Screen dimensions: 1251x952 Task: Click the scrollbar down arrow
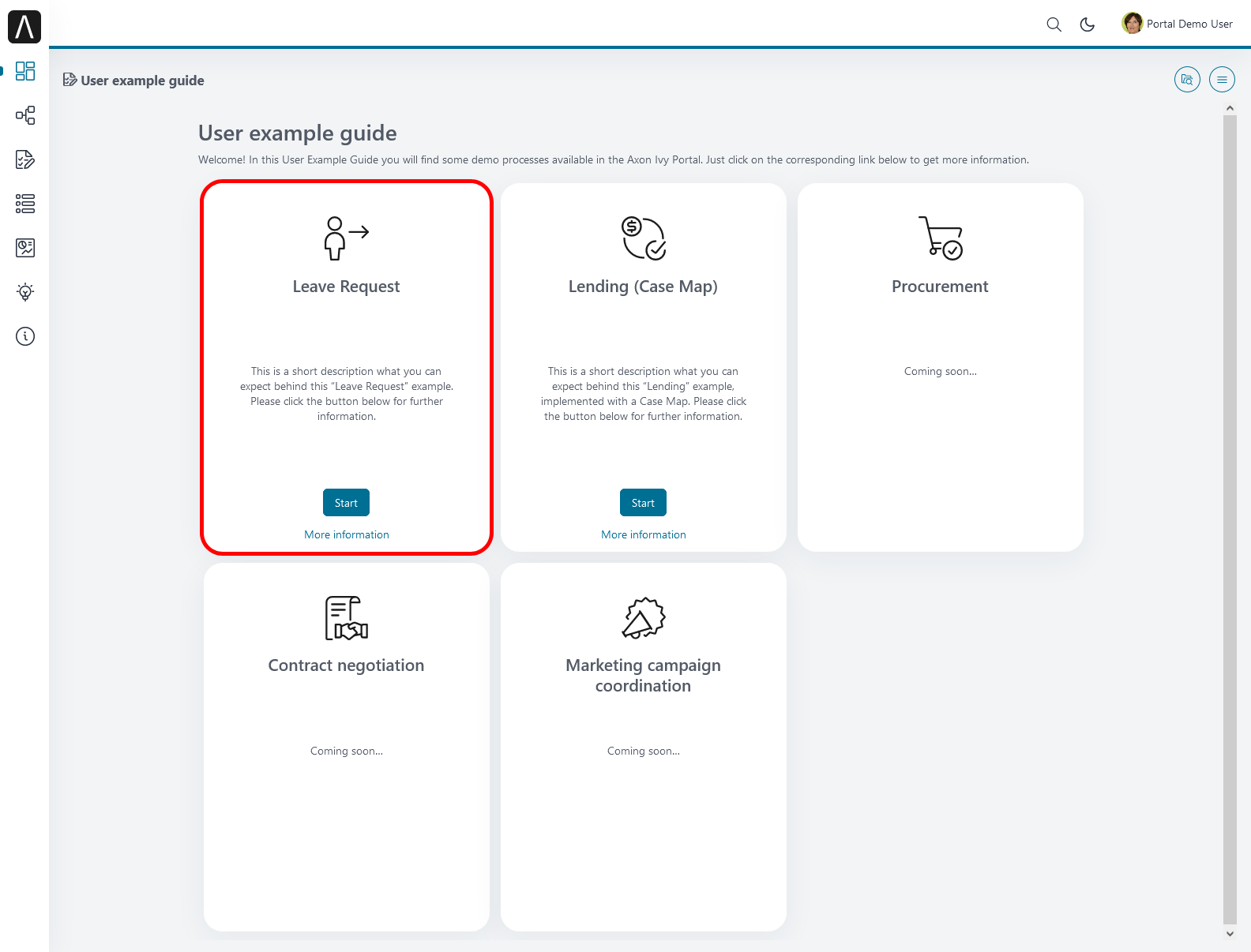click(x=1230, y=934)
